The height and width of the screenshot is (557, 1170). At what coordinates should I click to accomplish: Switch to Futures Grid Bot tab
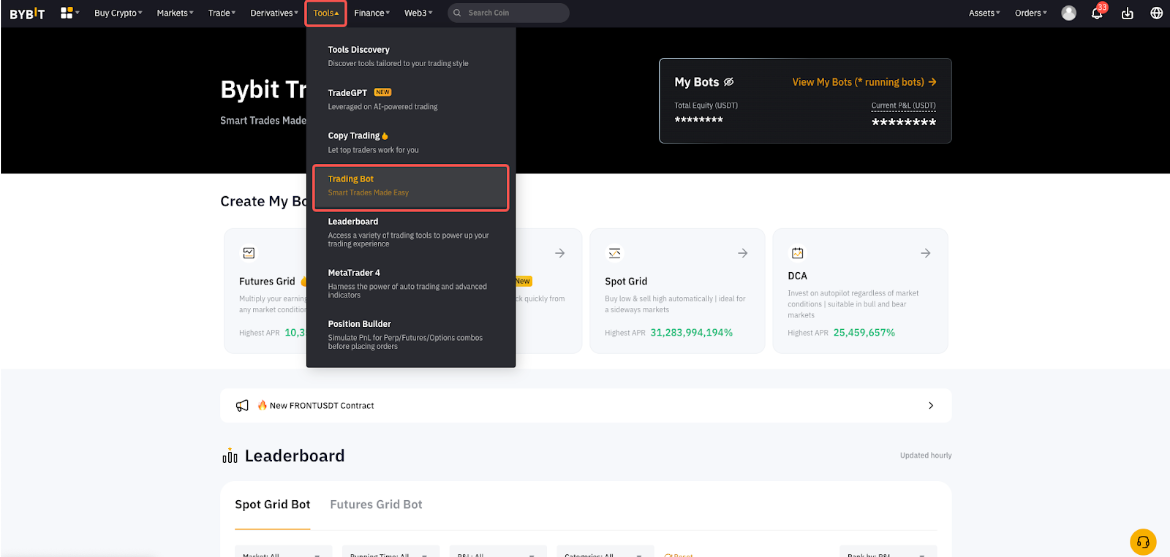coord(376,505)
